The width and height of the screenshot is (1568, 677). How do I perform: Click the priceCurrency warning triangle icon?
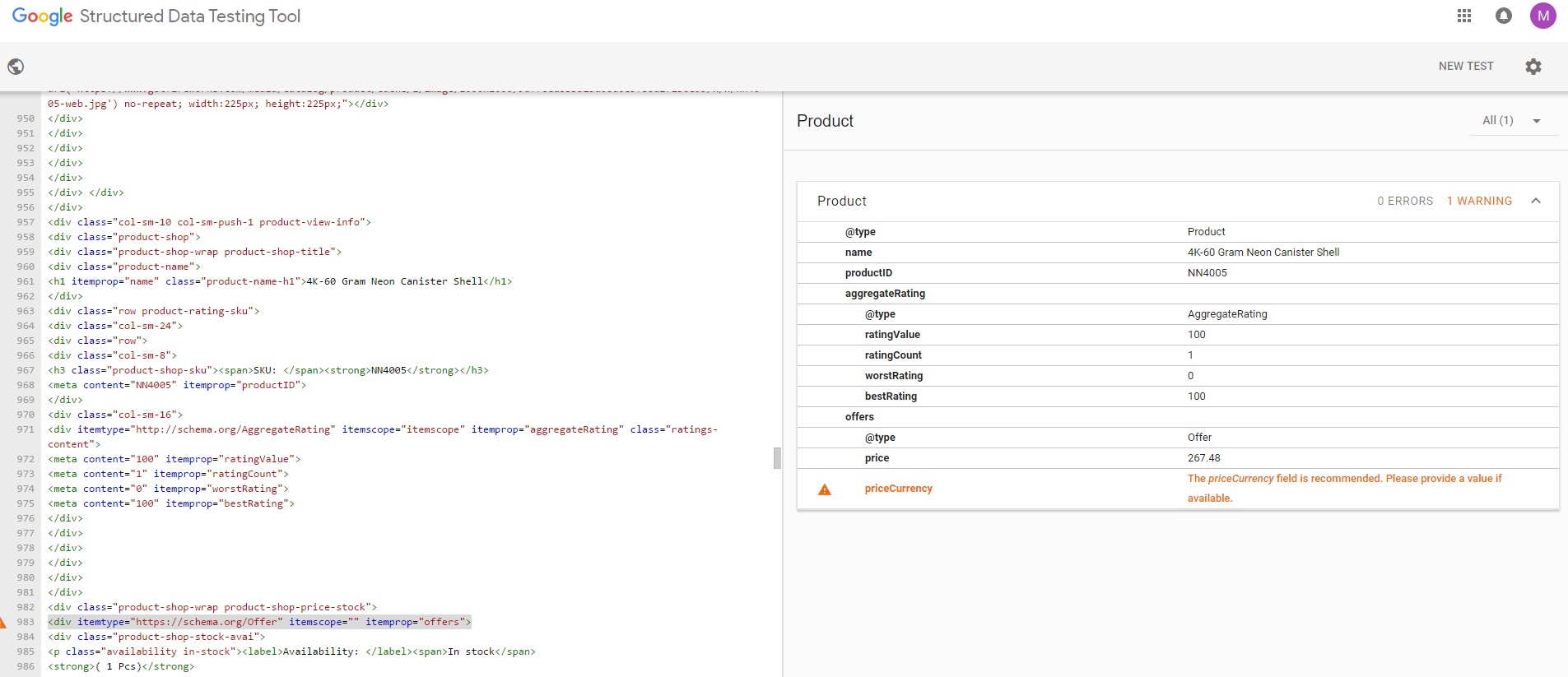(x=825, y=489)
